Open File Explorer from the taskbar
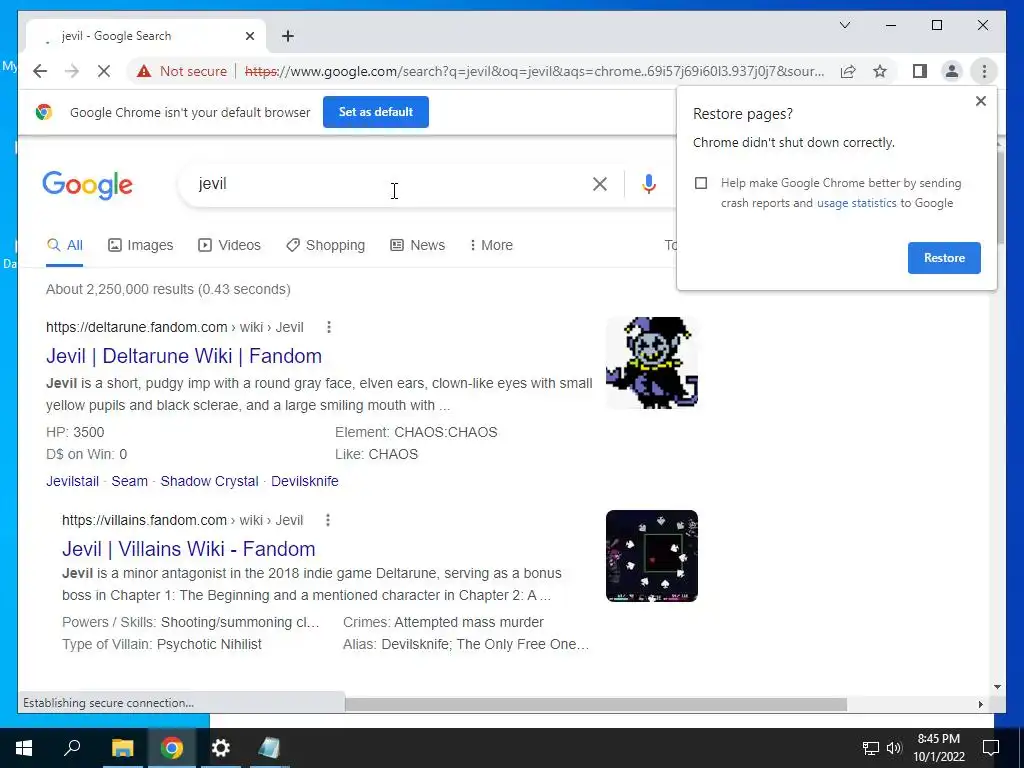Screen dimensions: 1024x768 tap(122, 748)
